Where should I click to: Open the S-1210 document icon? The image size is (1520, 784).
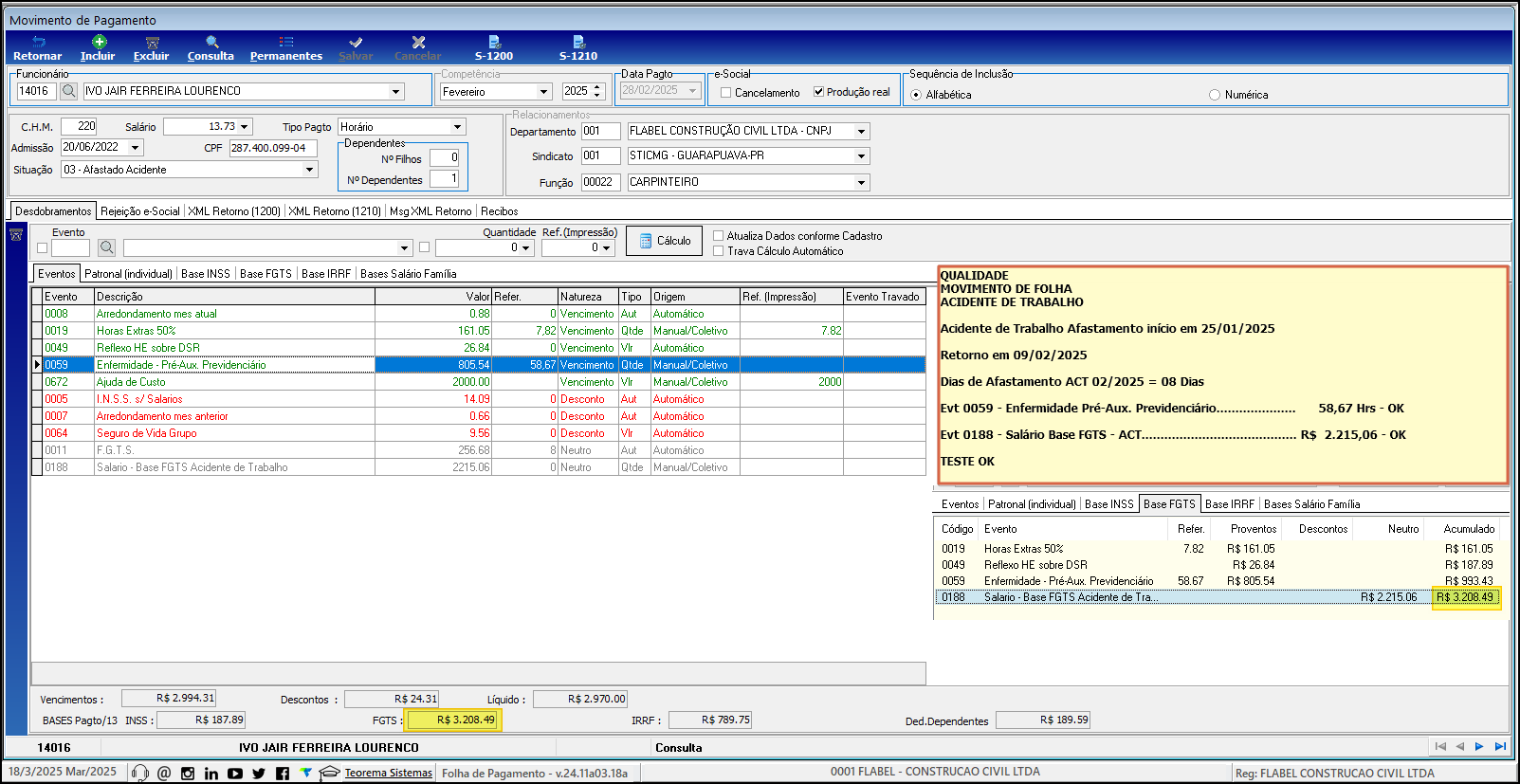coord(578,42)
